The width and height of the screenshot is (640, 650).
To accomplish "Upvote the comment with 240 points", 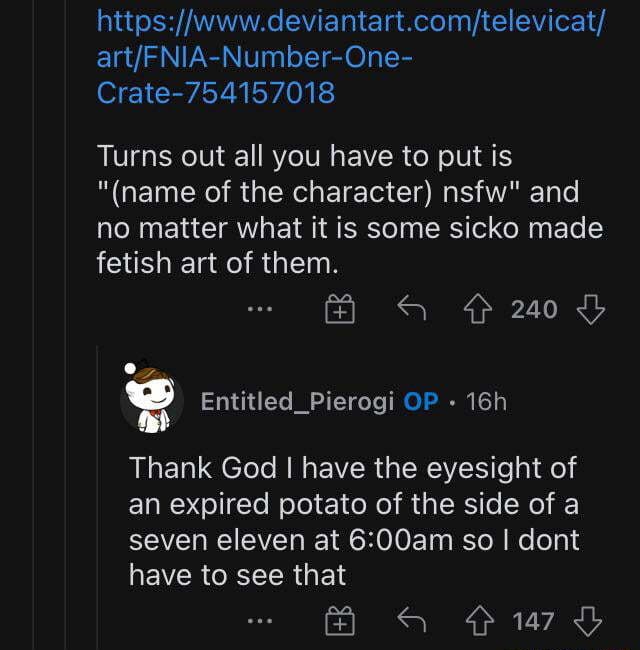I will (478, 310).
